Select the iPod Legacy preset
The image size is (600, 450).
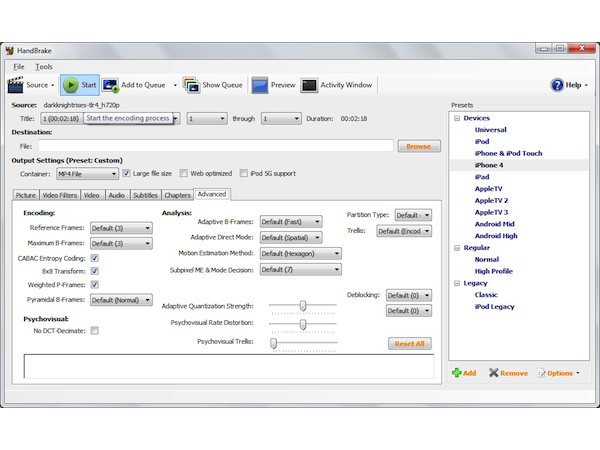point(494,307)
